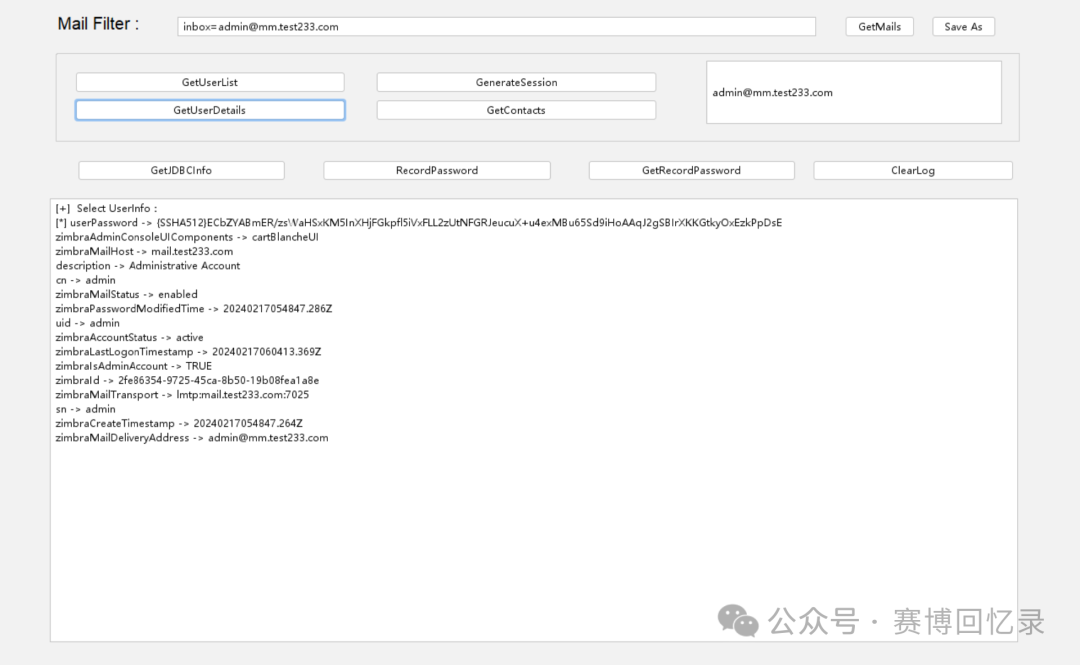
Task: Focus the Mail Filter input field
Action: pyautogui.click(x=496, y=27)
